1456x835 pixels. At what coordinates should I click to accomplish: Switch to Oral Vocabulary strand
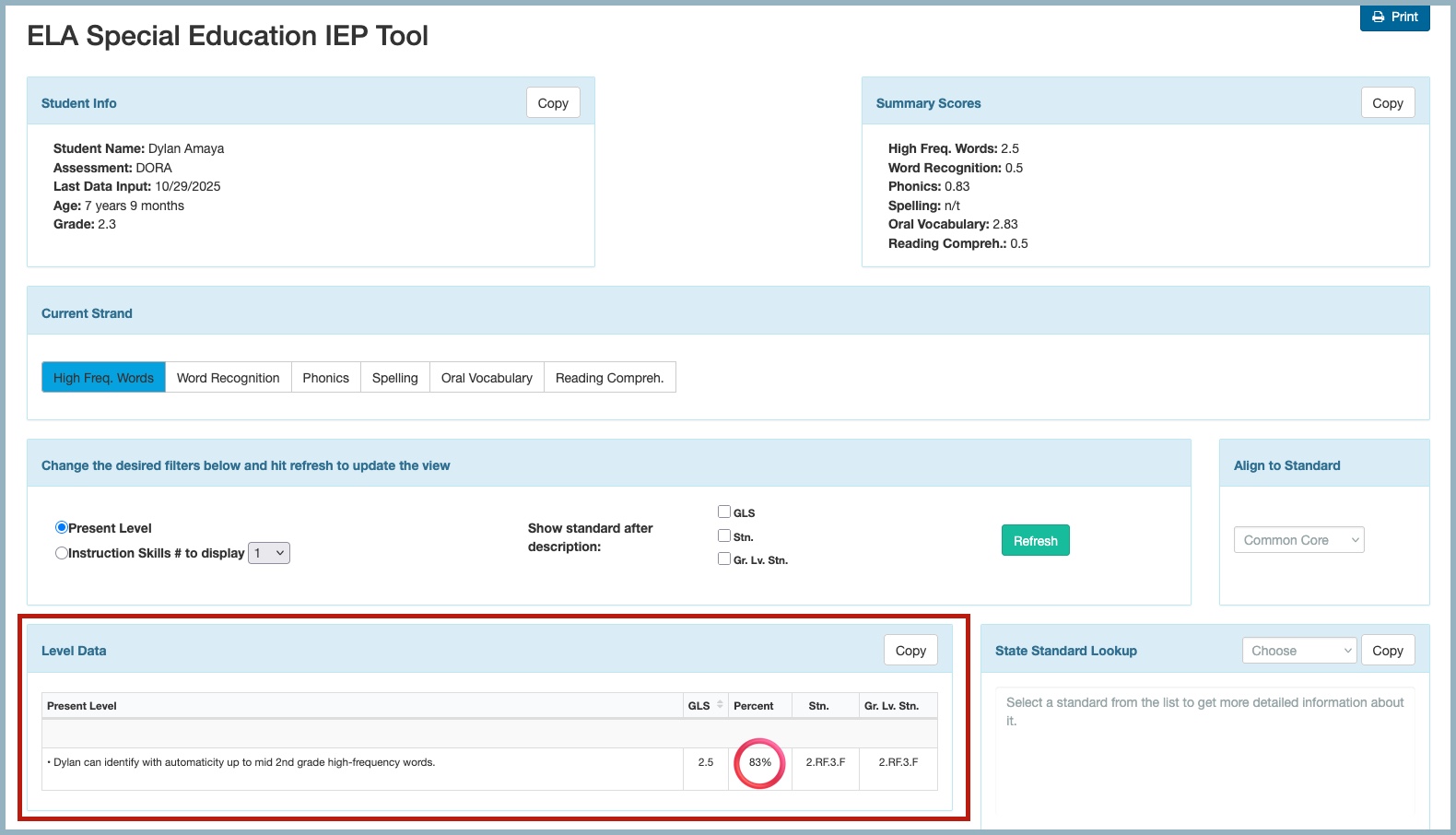[x=487, y=378]
